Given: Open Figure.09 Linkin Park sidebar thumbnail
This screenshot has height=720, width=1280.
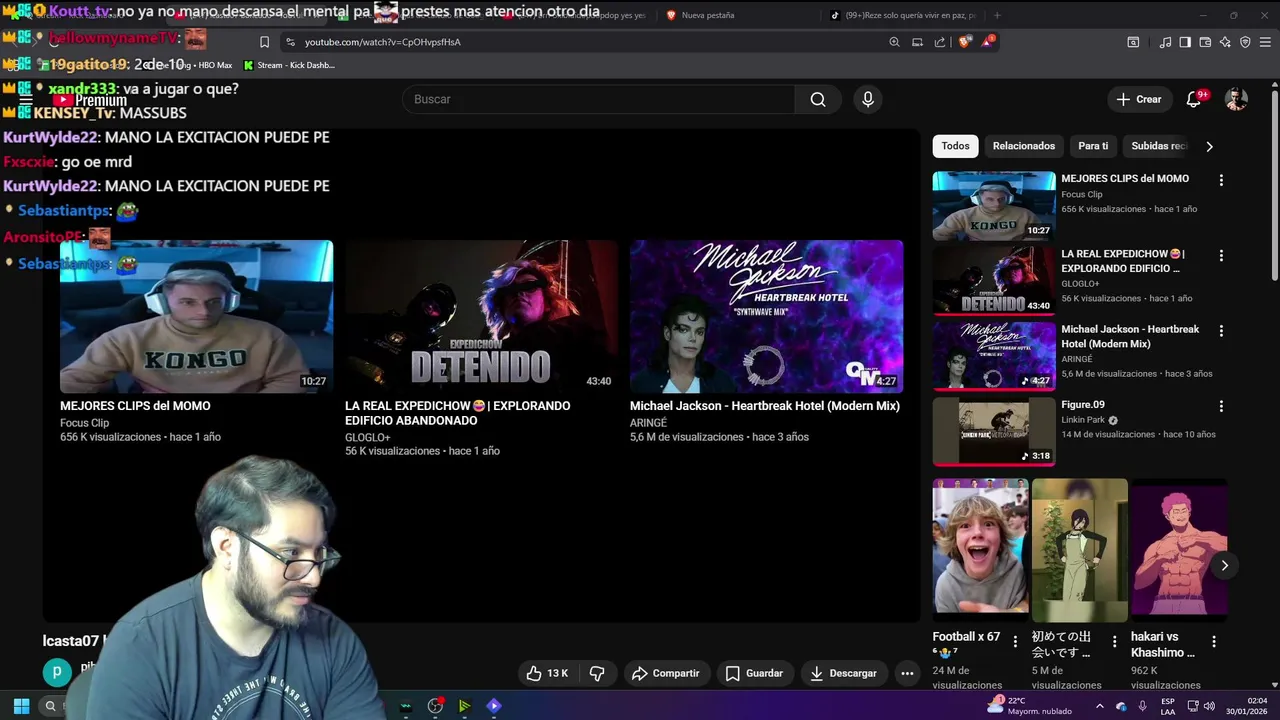Looking at the screenshot, I should tap(993, 431).
